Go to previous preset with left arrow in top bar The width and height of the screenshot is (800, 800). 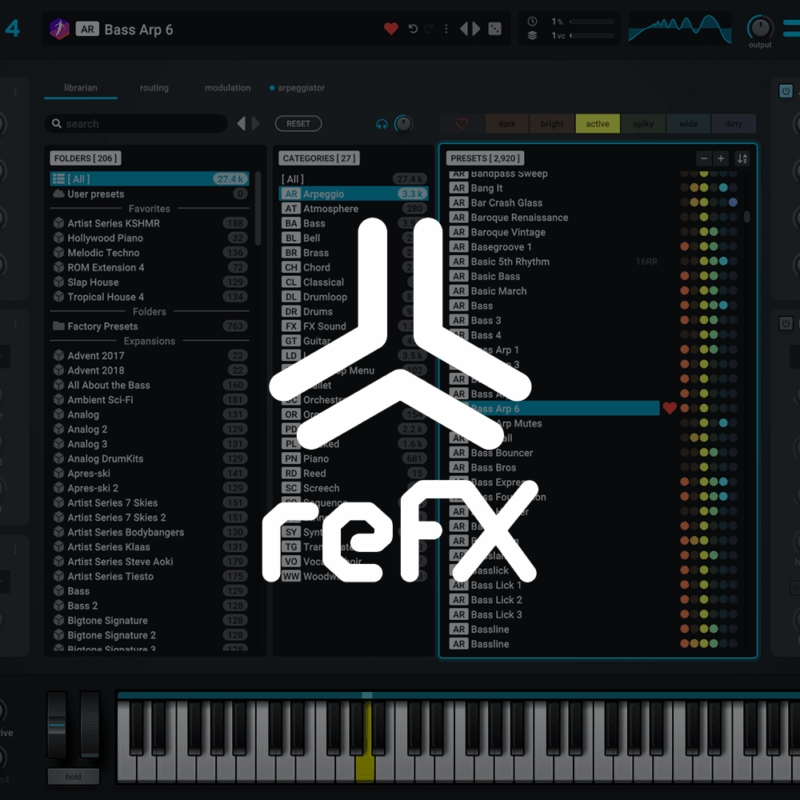coord(463,29)
